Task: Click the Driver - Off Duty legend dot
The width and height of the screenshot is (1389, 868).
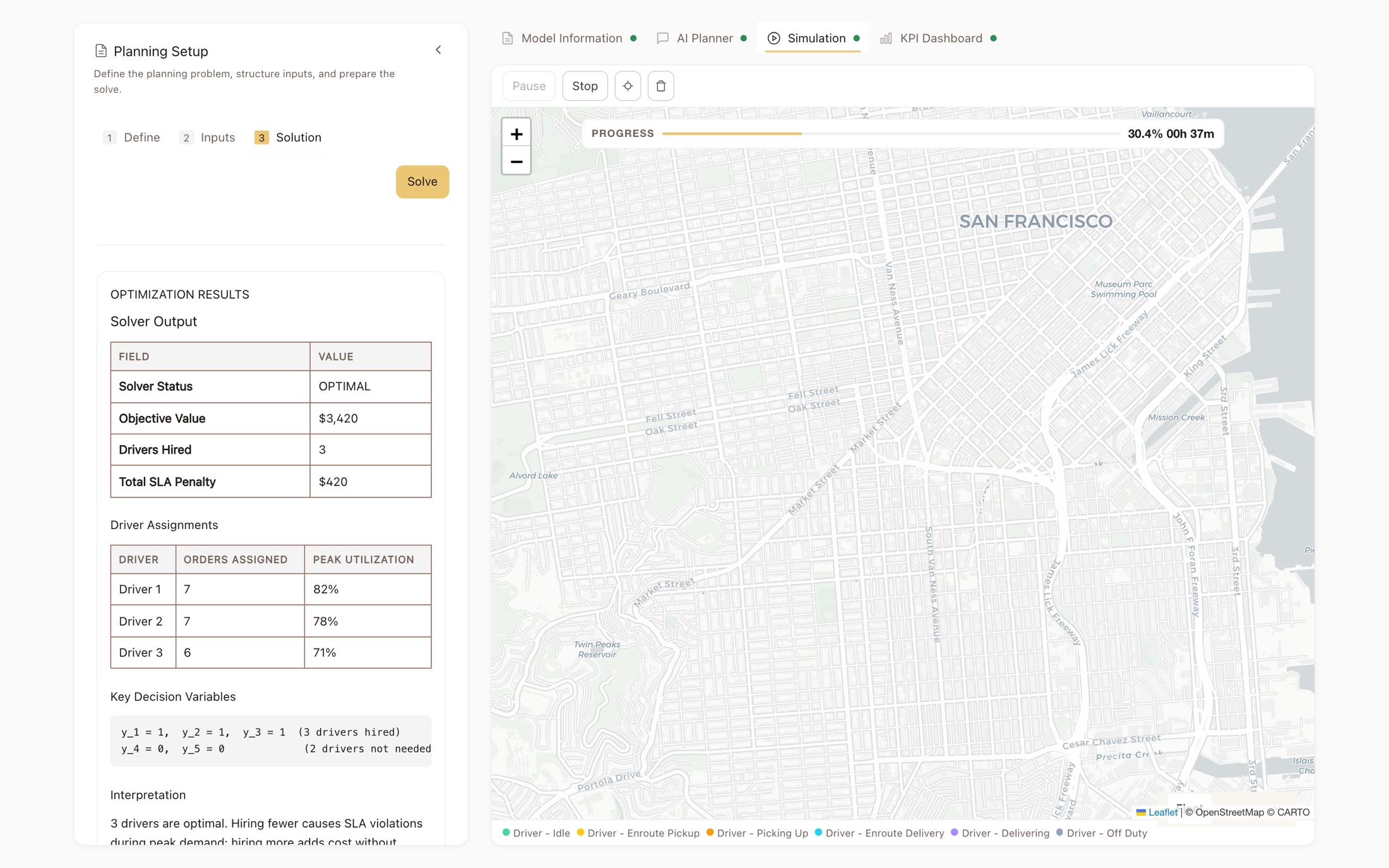Action: click(x=1059, y=832)
